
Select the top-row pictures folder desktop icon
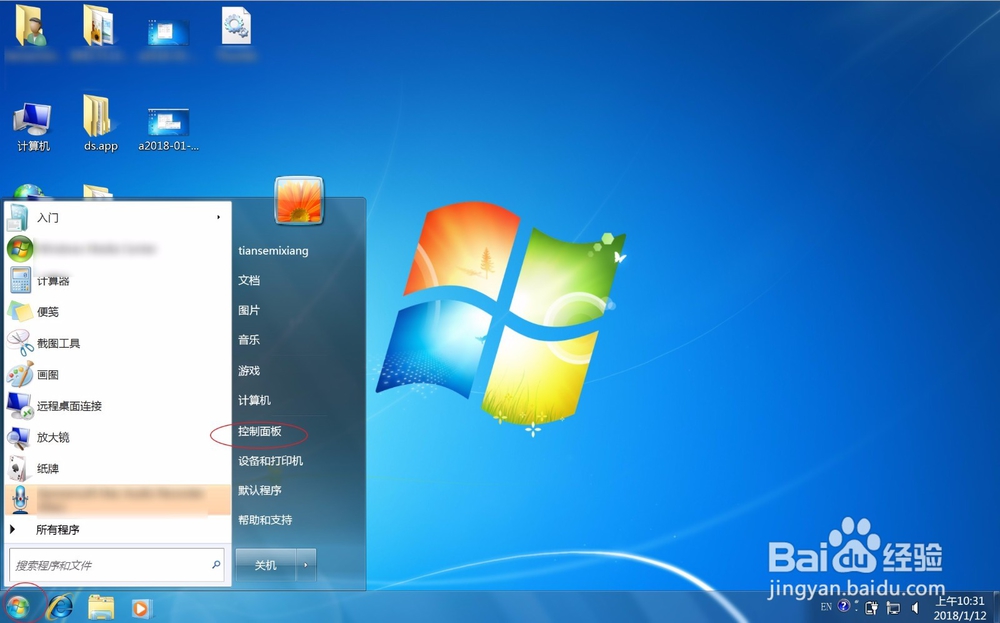pyautogui.click(x=99, y=32)
